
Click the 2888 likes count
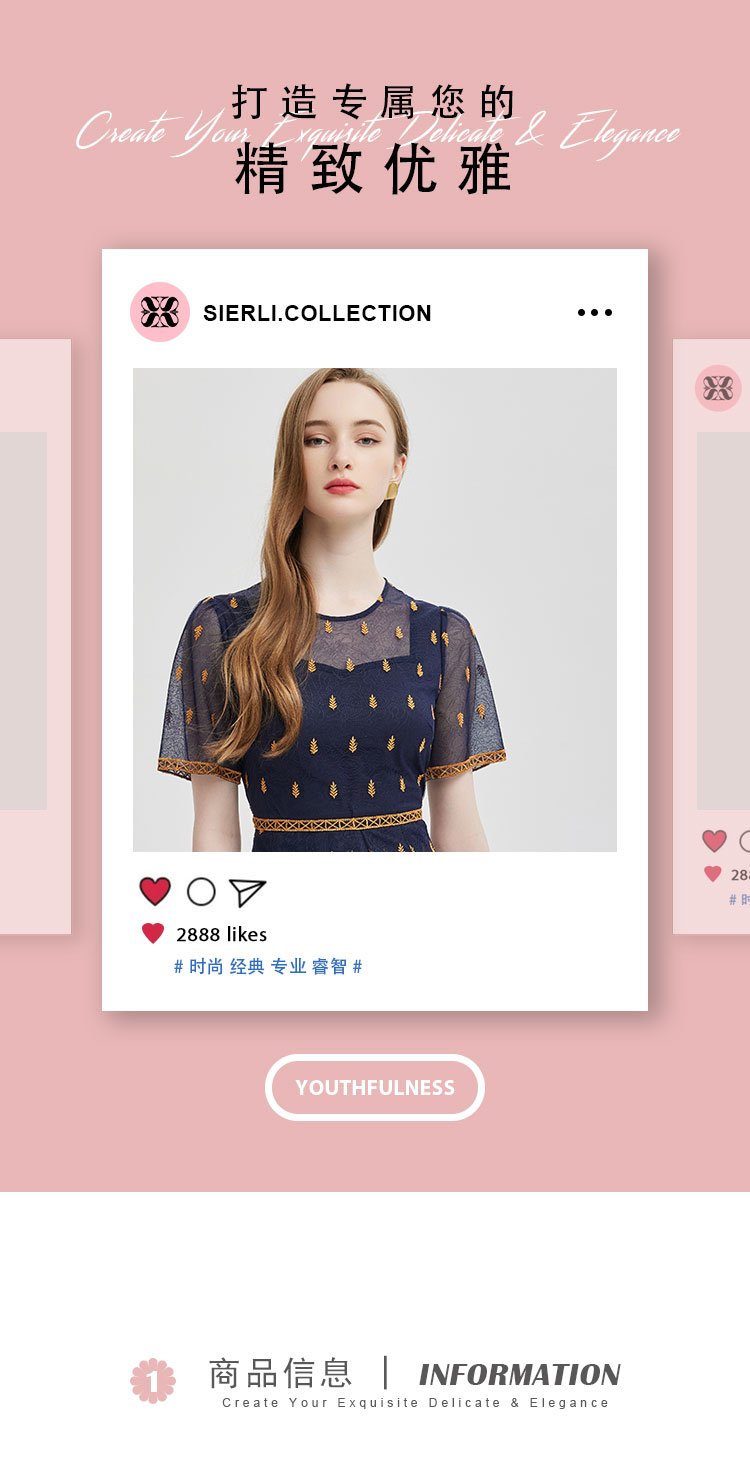coord(222,935)
